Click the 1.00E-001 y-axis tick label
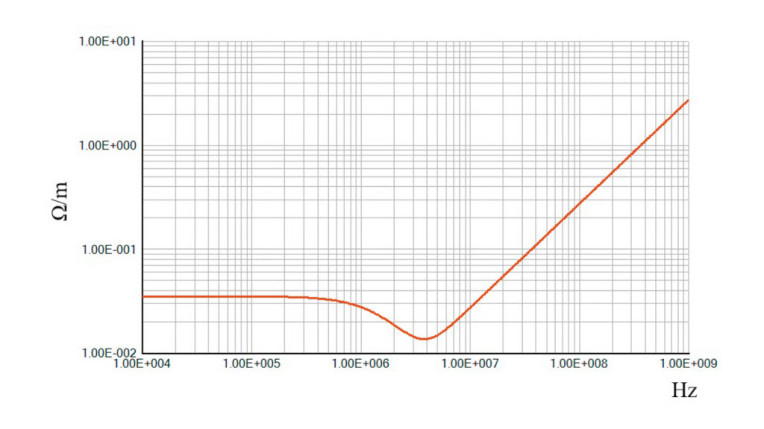The height and width of the screenshot is (429, 764). pos(109,249)
